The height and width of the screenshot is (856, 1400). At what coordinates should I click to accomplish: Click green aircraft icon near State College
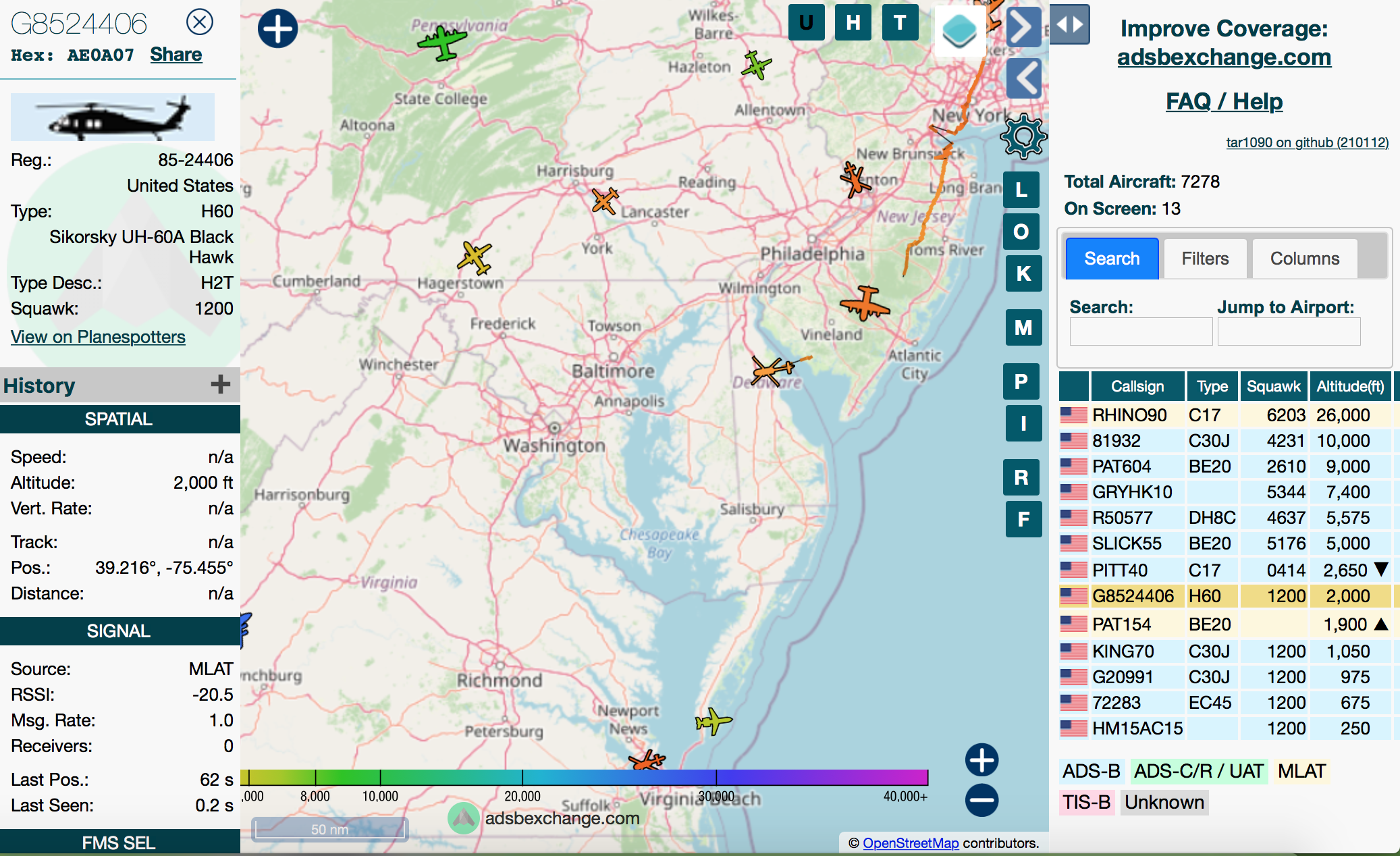click(x=442, y=43)
